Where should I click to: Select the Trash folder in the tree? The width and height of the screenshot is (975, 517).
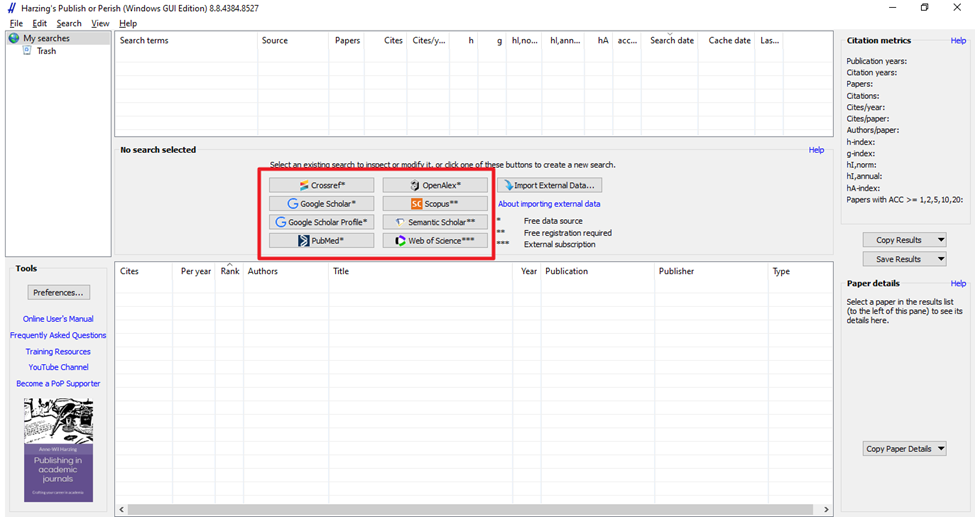47,51
